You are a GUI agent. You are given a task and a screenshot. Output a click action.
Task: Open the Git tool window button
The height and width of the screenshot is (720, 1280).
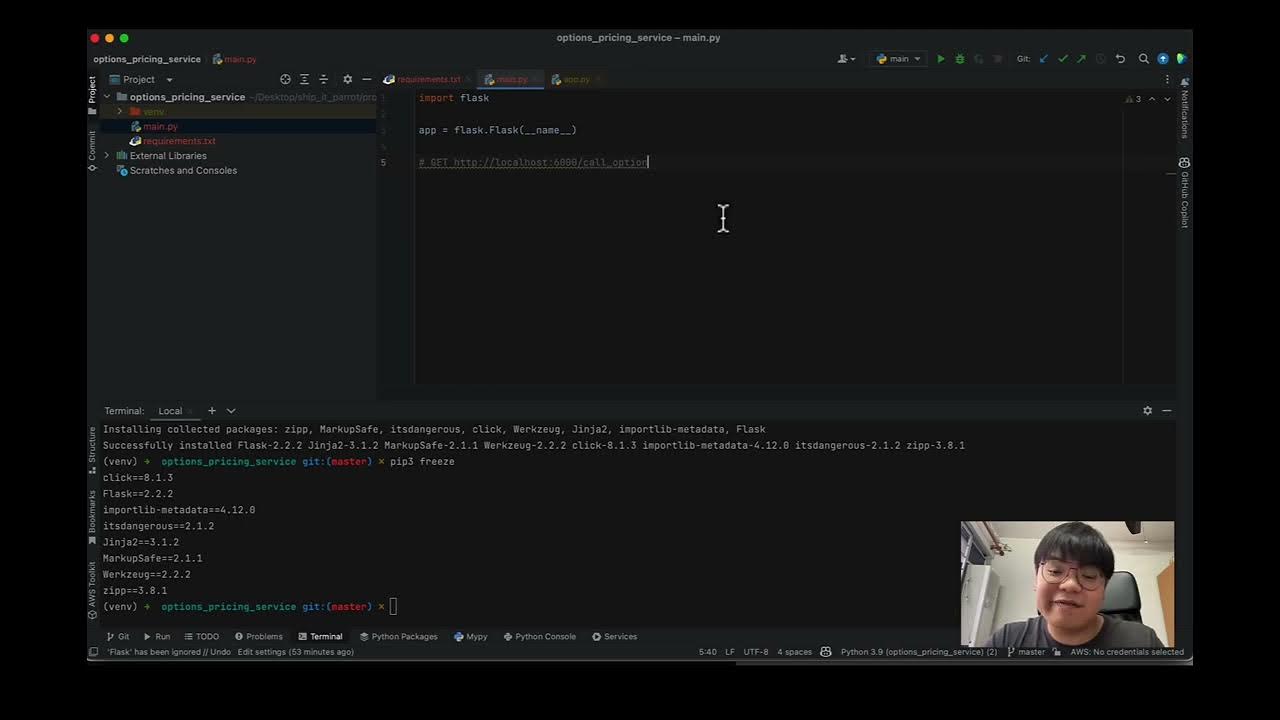pyautogui.click(x=118, y=636)
